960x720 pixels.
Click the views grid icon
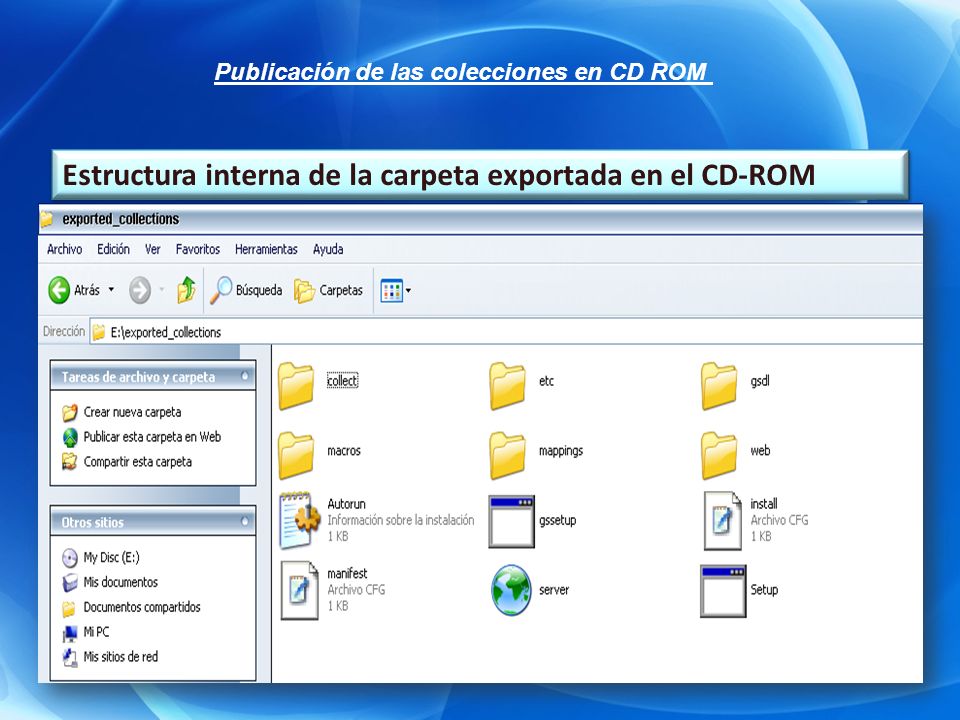tap(391, 290)
